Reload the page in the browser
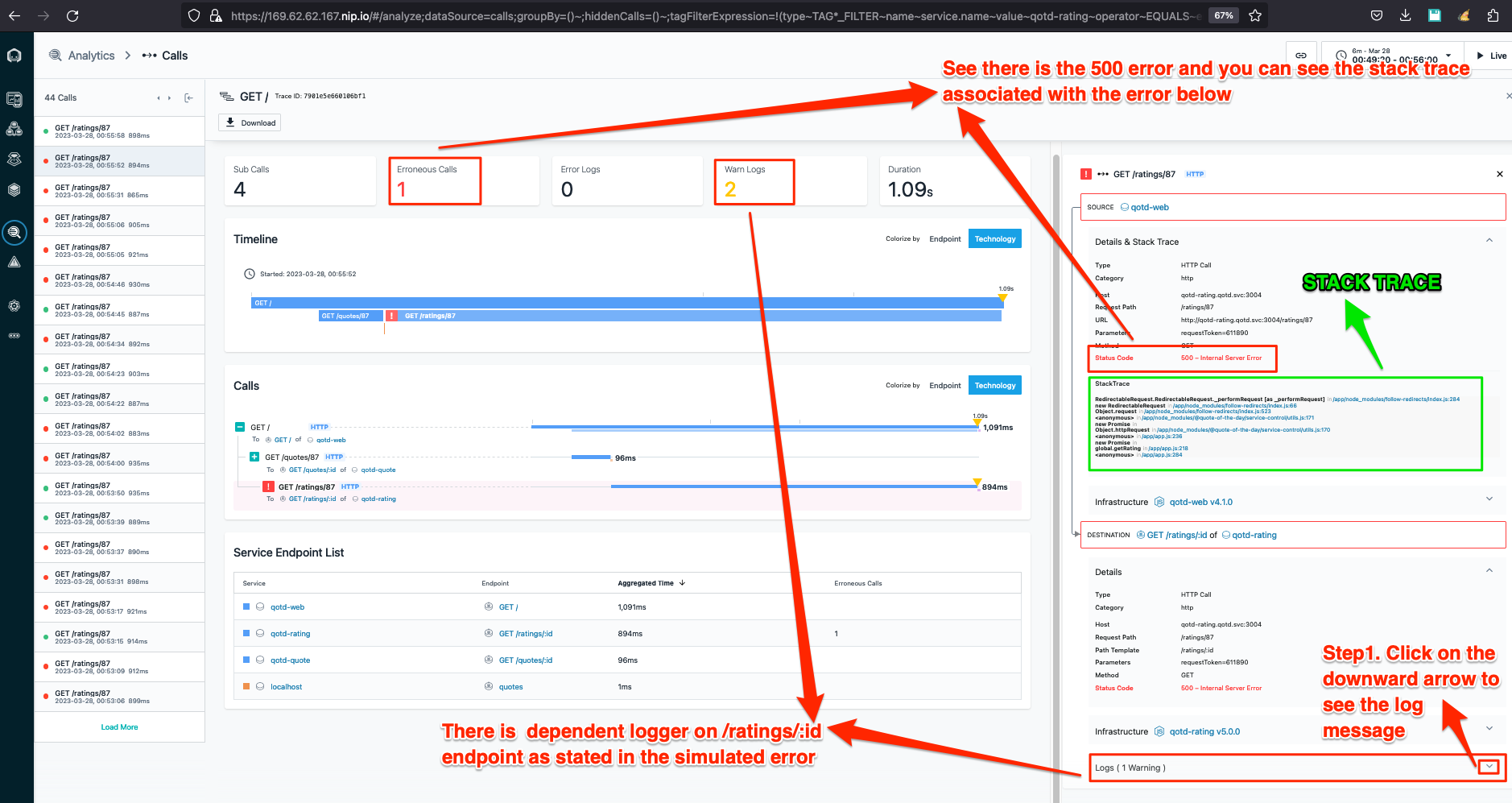Screen dimensions: 1512x803 (72, 15)
